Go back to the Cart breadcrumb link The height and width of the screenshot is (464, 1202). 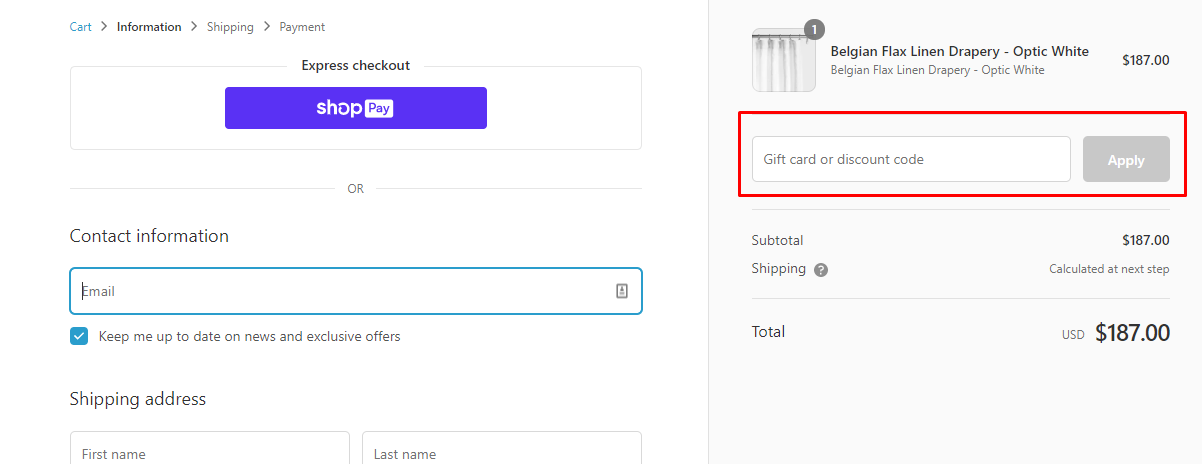click(x=80, y=27)
